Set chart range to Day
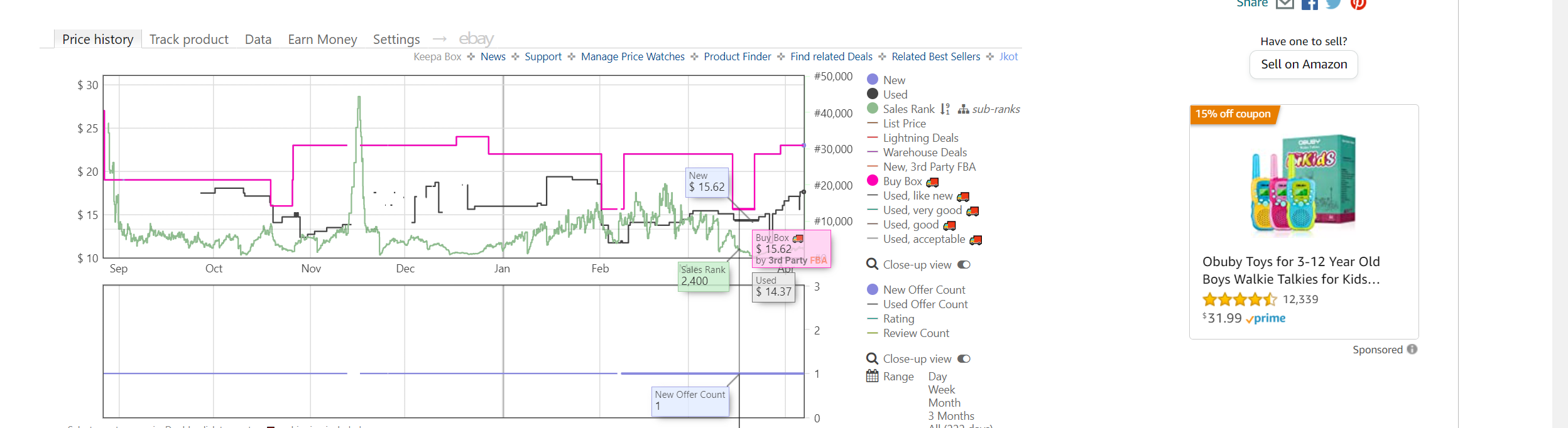The image size is (1568, 428). coord(937,377)
